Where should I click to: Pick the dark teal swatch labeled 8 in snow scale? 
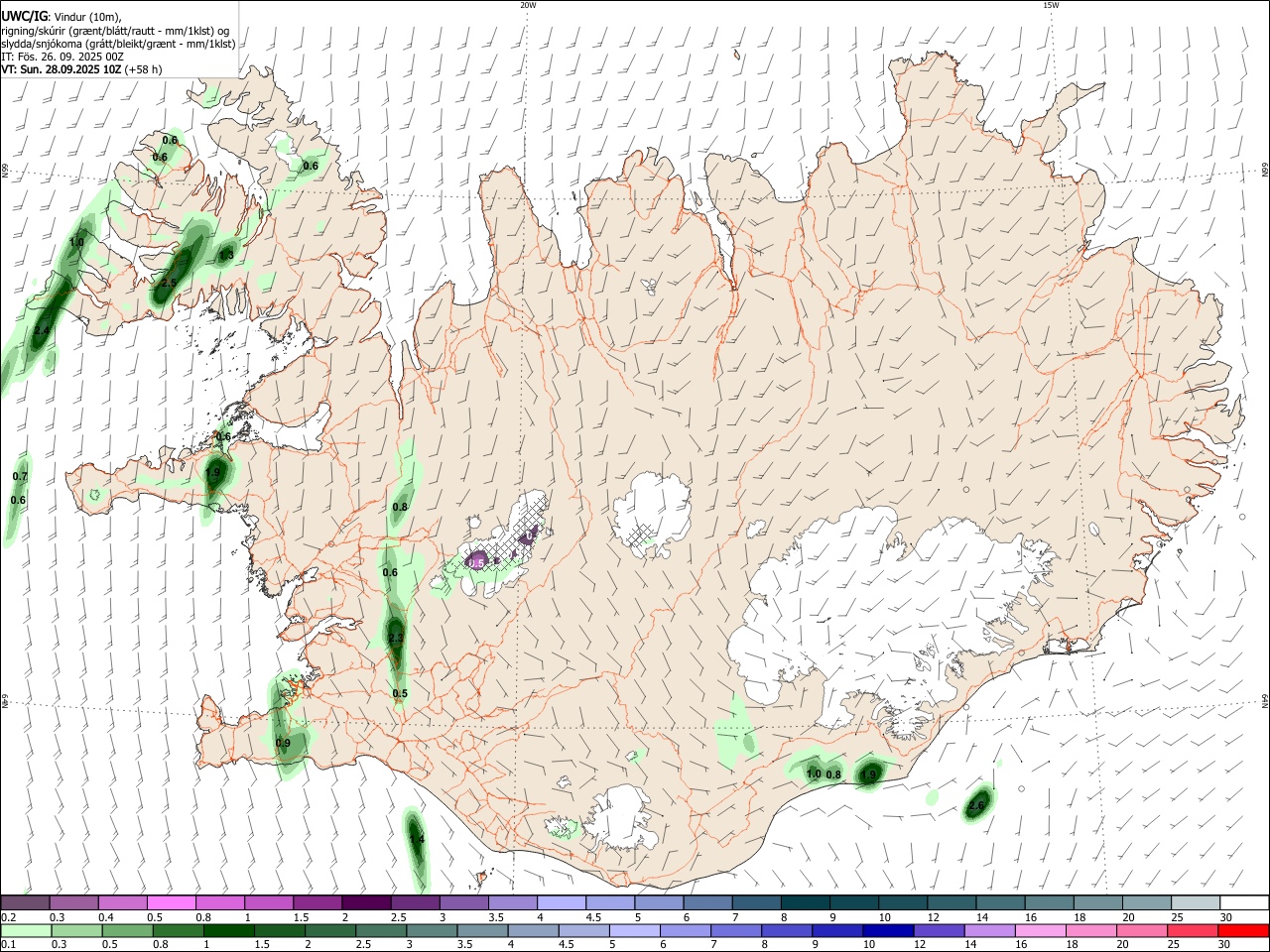(x=806, y=902)
